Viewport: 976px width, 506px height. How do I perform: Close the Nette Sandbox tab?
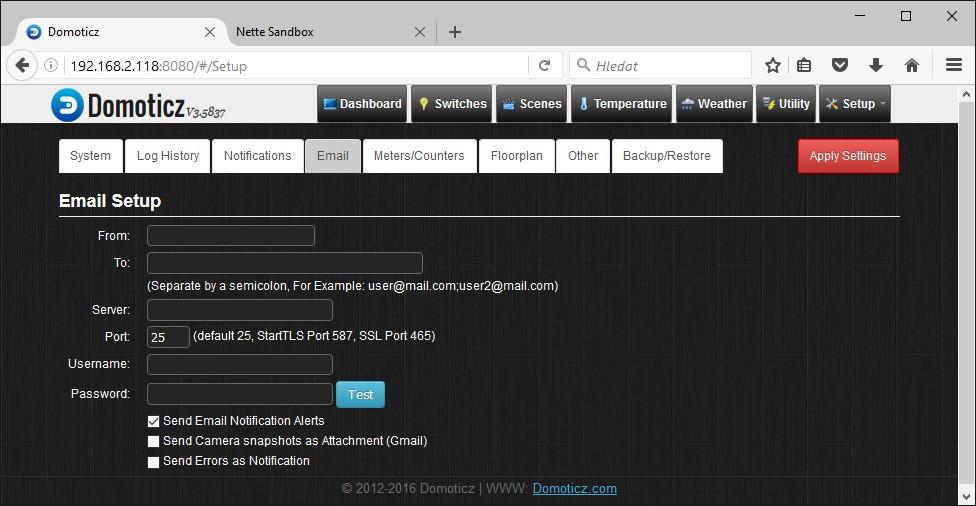[x=420, y=32]
